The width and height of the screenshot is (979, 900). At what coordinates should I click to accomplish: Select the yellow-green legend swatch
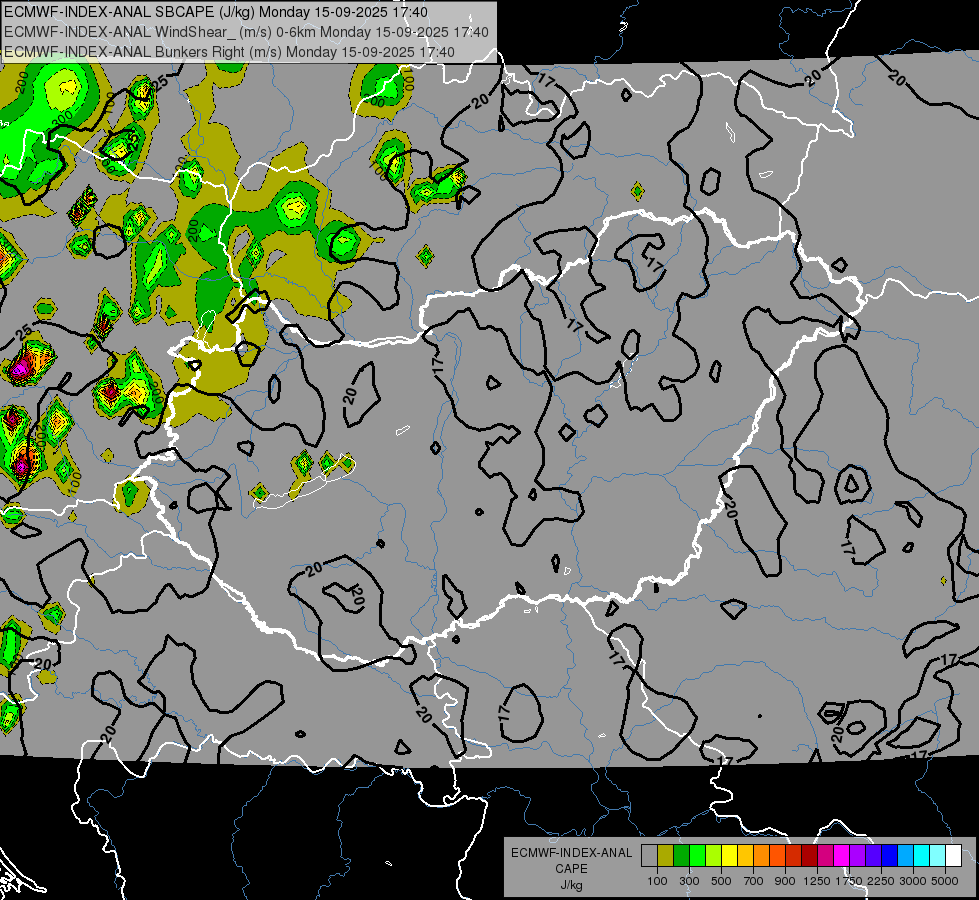pyautogui.click(x=713, y=856)
